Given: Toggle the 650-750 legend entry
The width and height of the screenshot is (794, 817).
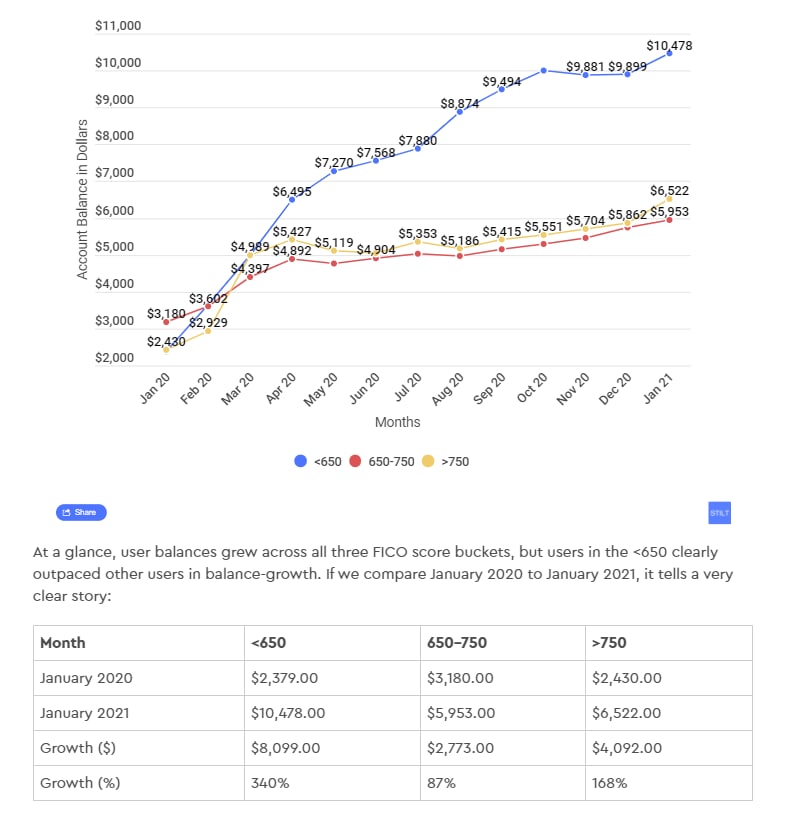Looking at the screenshot, I should click(x=386, y=461).
